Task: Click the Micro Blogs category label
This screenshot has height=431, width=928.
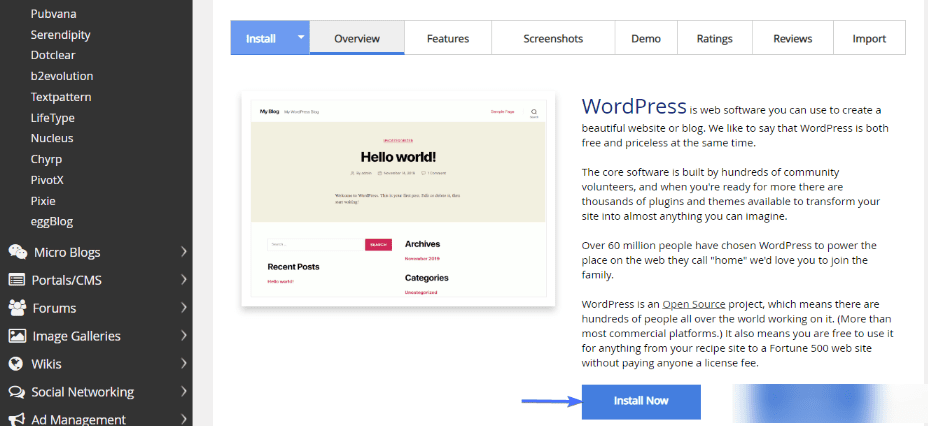Action: point(67,252)
